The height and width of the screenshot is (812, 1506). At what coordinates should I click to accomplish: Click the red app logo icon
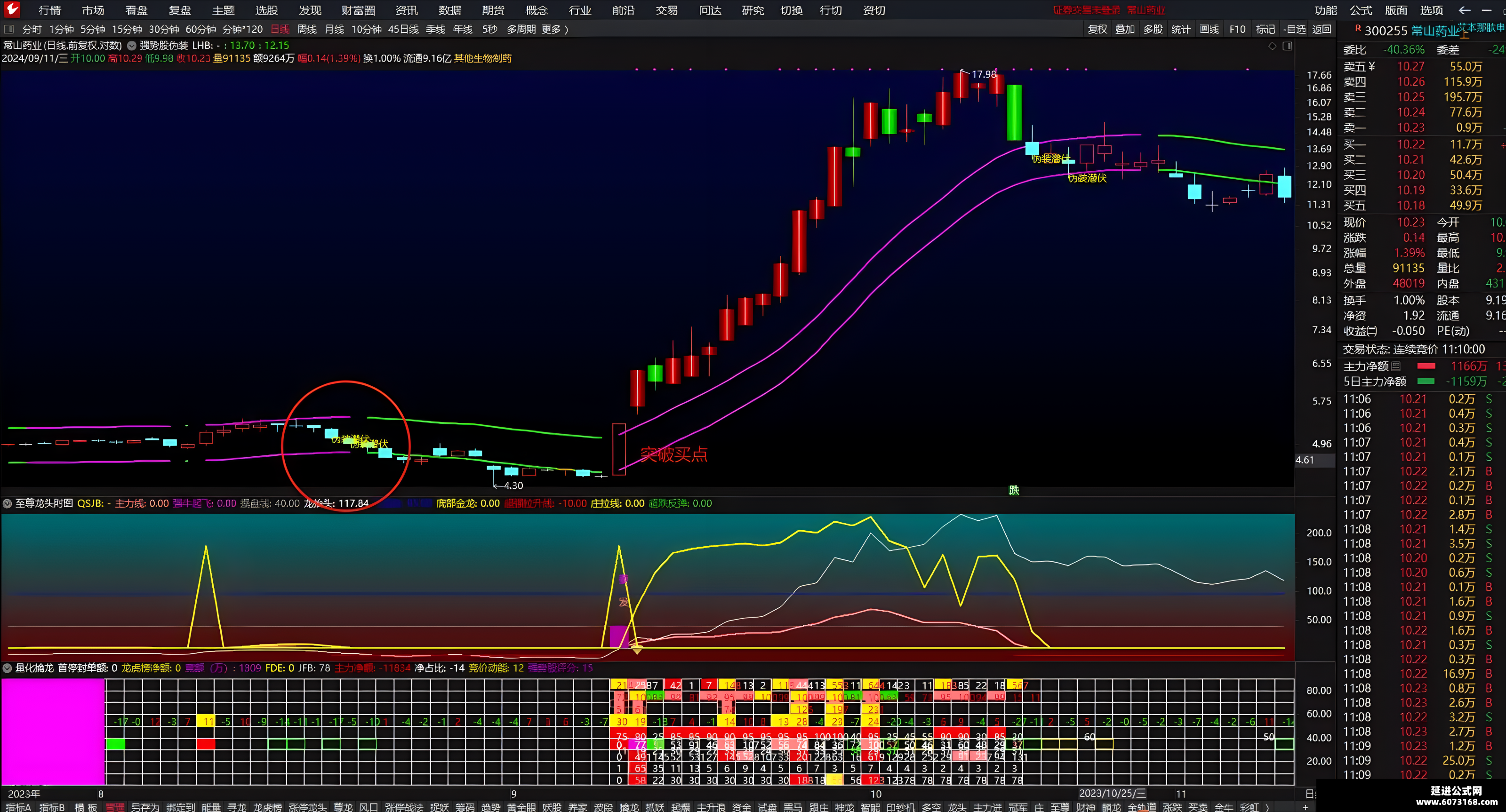[12, 9]
